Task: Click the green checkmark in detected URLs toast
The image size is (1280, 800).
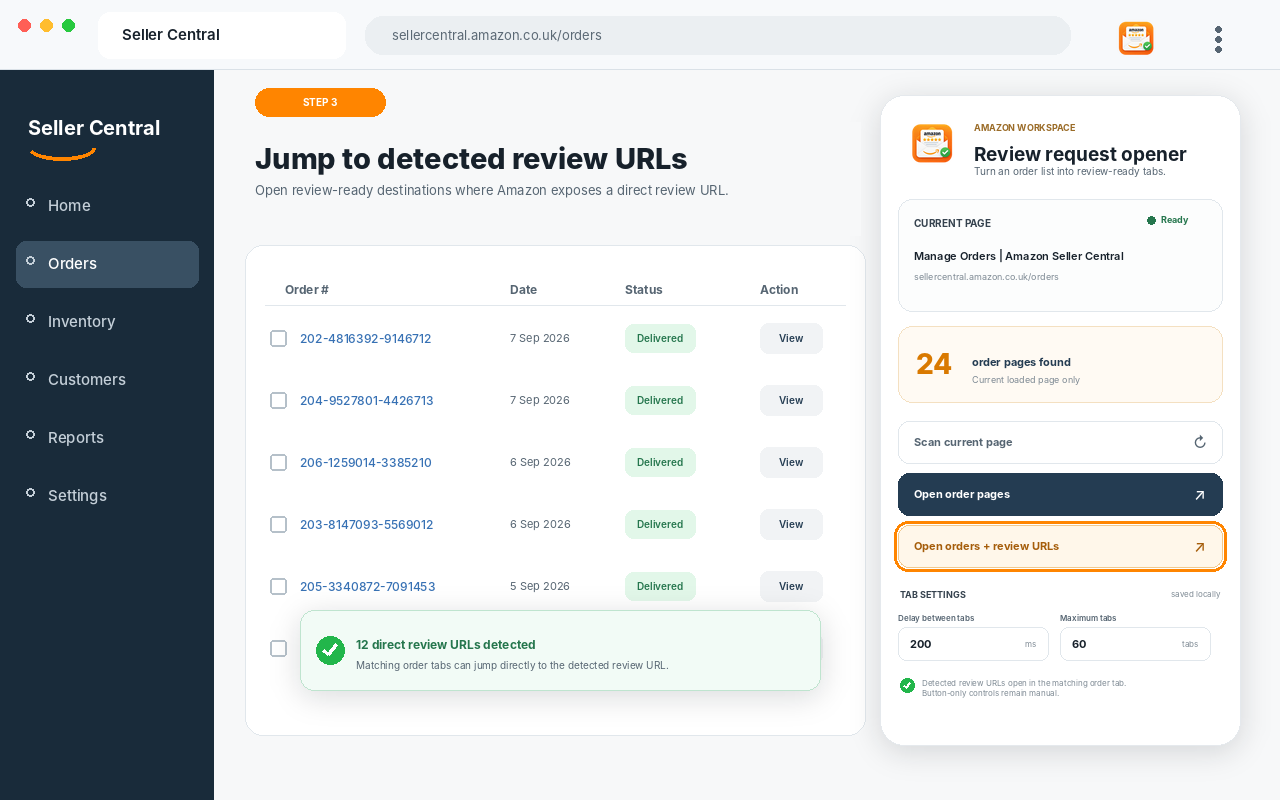Action: tap(330, 650)
